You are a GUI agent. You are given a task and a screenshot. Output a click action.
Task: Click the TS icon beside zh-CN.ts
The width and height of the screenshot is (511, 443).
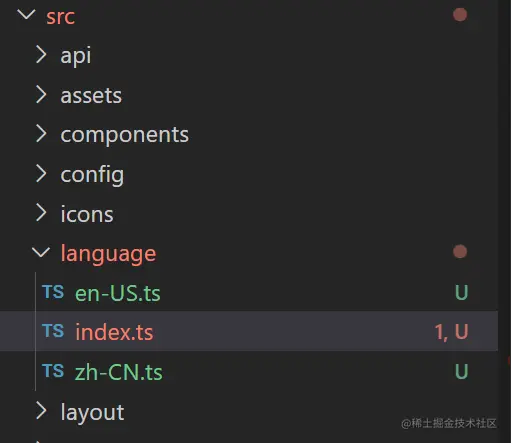pos(53,371)
